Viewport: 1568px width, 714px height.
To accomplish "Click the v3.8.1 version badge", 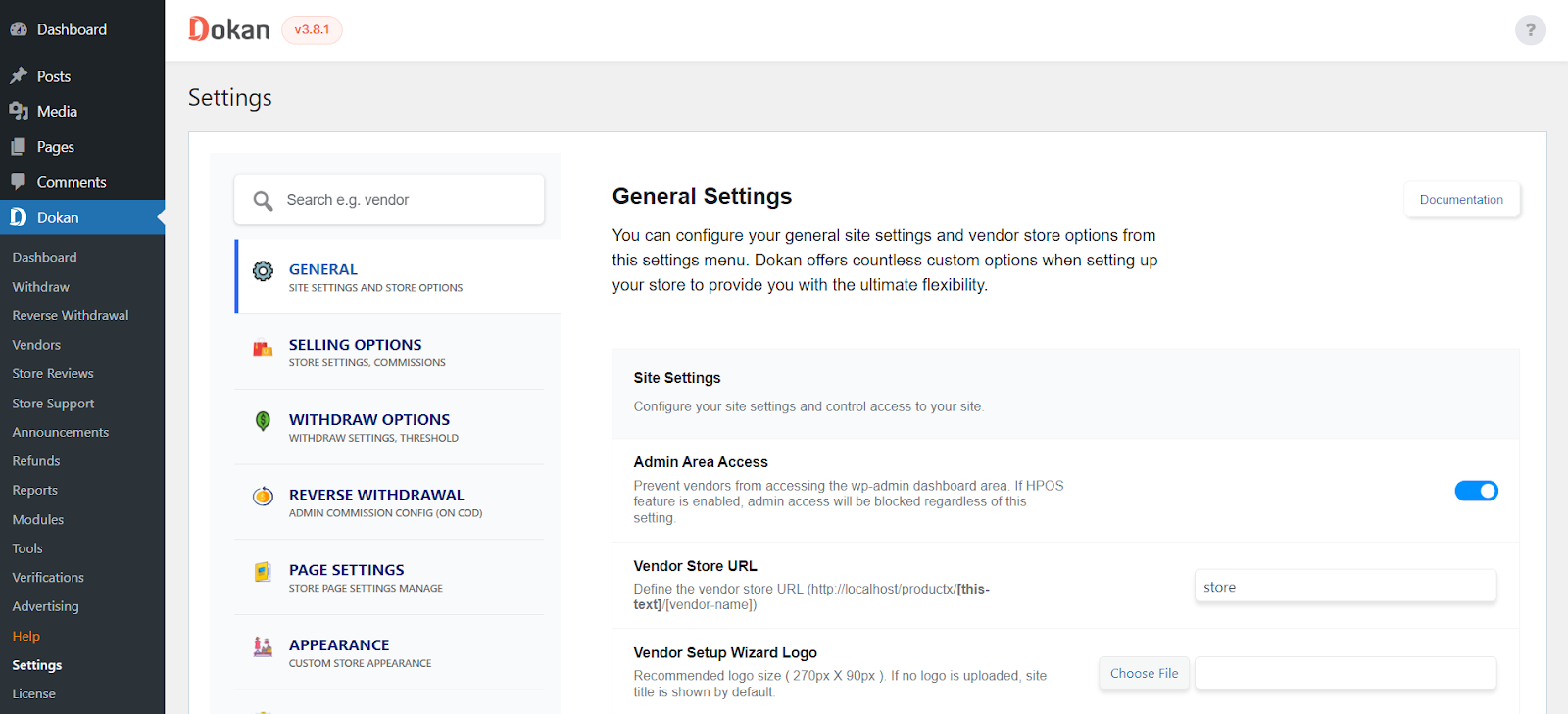I will tap(312, 29).
